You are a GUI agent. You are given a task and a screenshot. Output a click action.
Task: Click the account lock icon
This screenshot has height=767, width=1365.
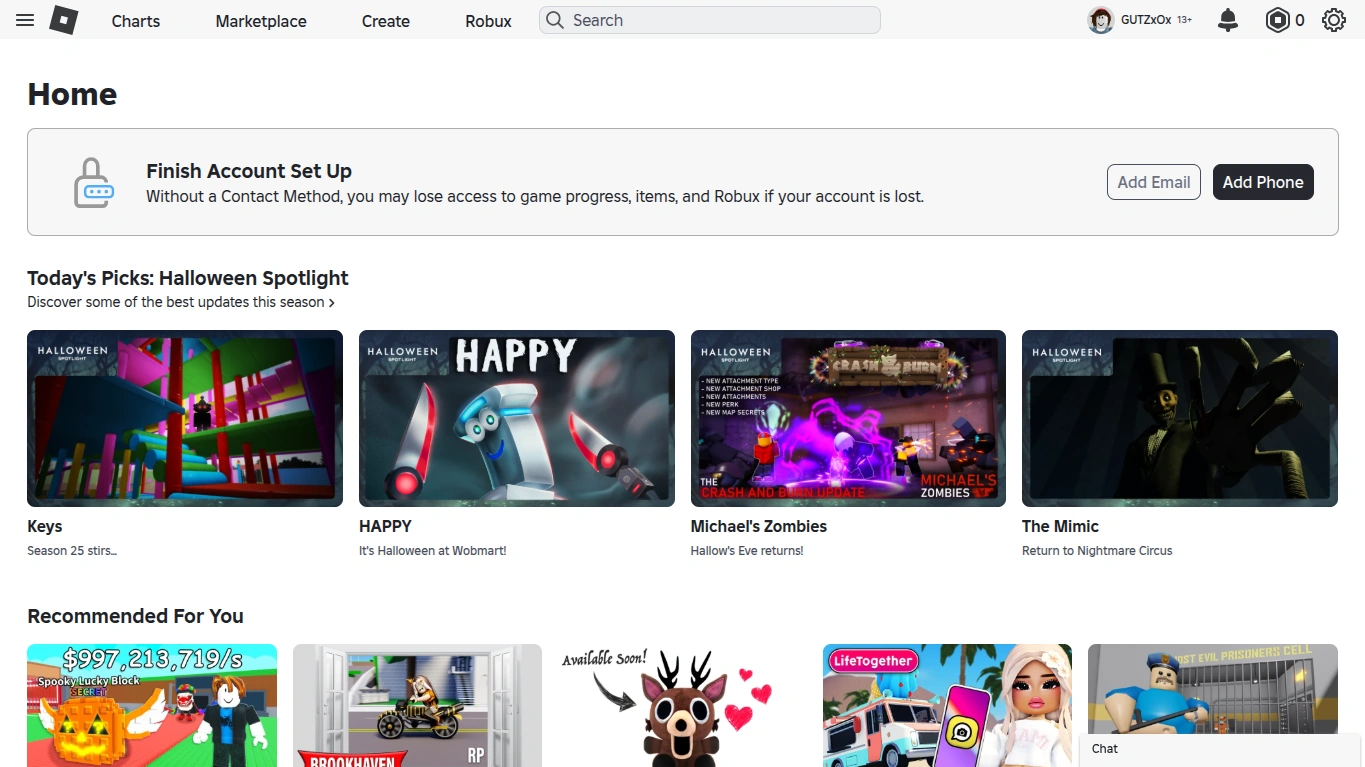tap(93, 182)
